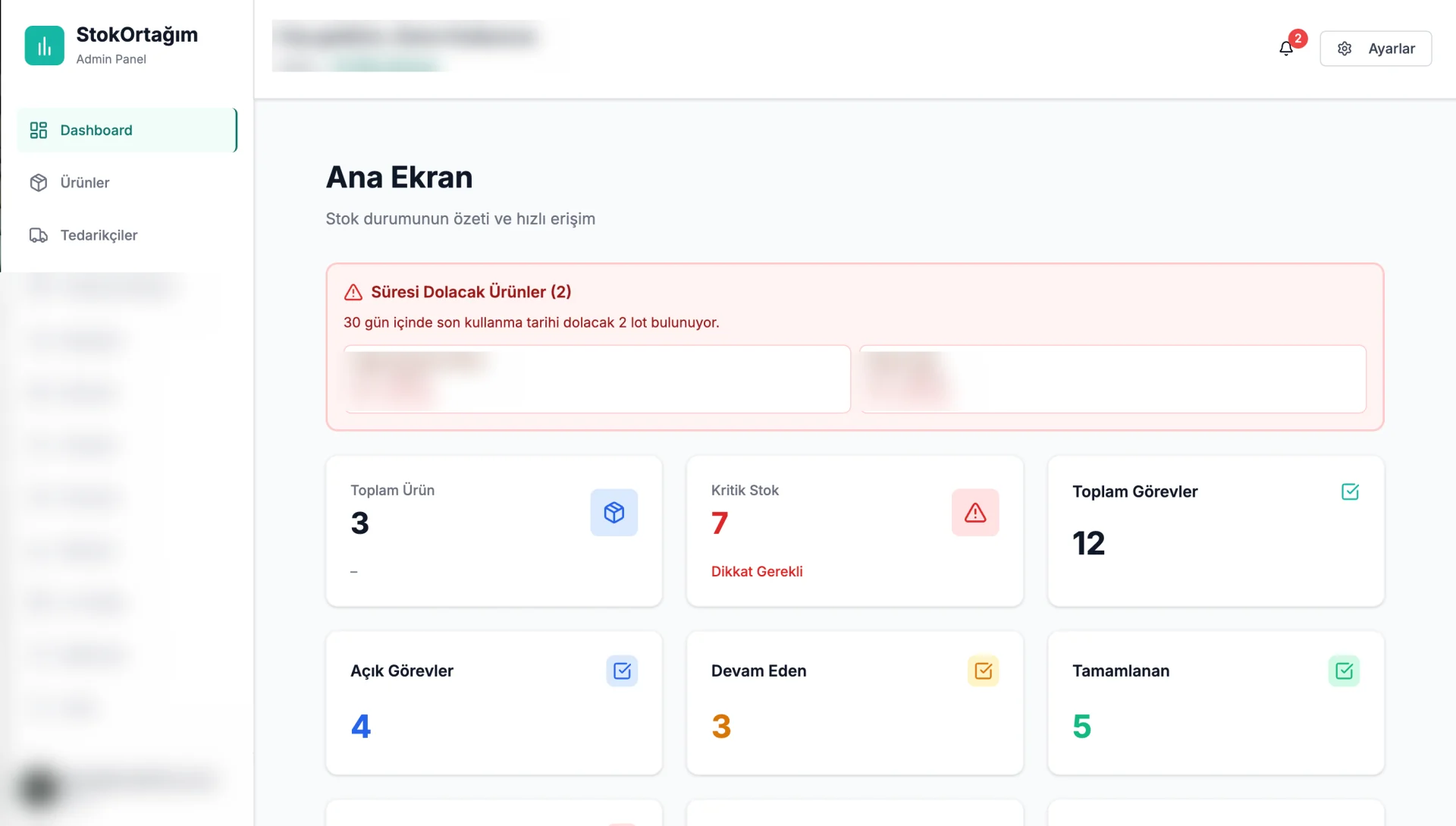The image size is (1456, 826).
Task: Click the blue check icon on Açık Görevler
Action: (x=622, y=671)
